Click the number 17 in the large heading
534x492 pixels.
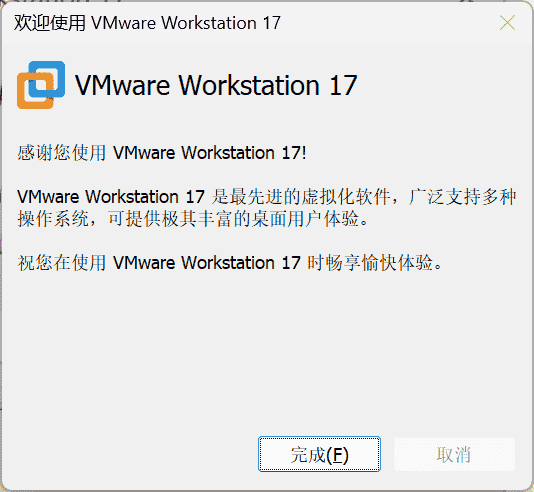tap(343, 85)
